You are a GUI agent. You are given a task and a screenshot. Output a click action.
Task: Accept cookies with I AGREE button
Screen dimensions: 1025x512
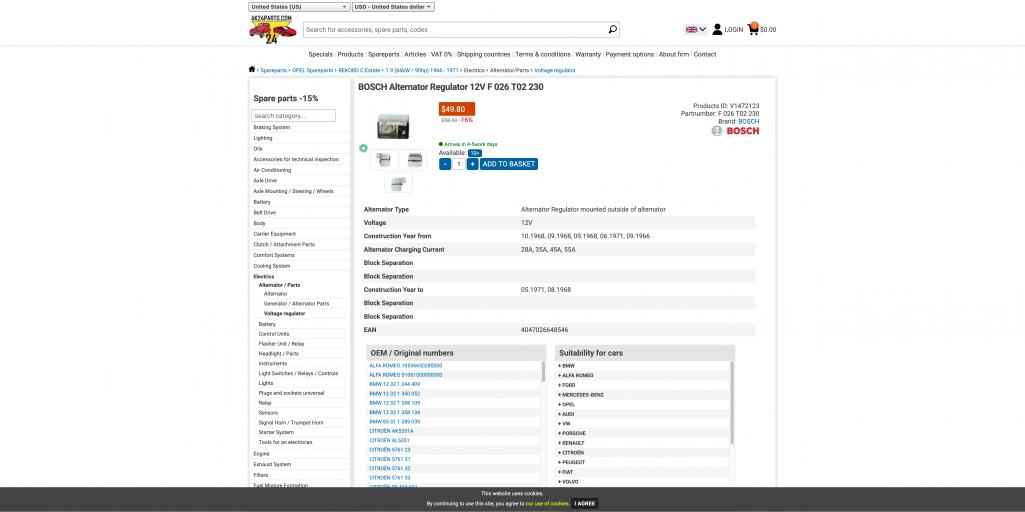coord(585,503)
